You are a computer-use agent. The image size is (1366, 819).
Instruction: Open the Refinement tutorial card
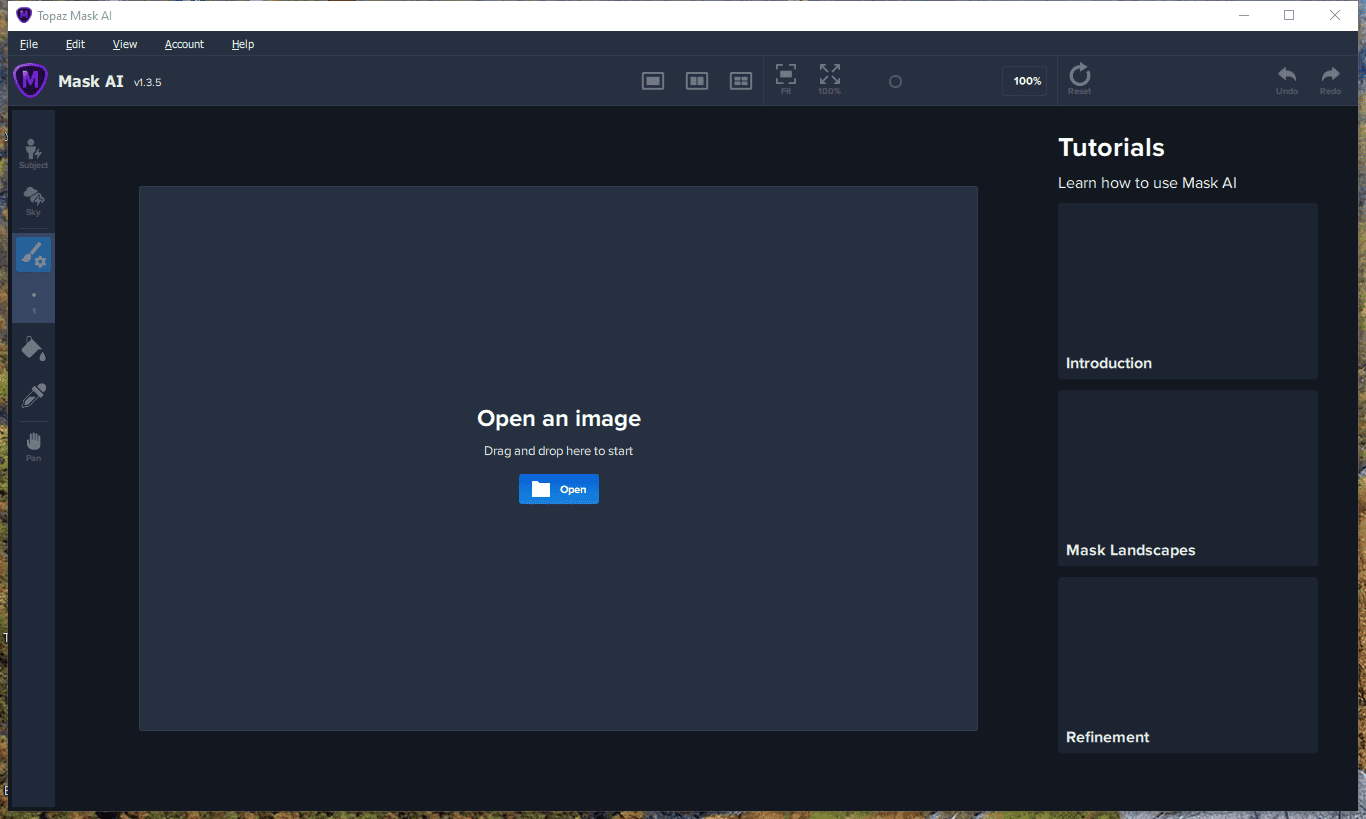coord(1188,665)
